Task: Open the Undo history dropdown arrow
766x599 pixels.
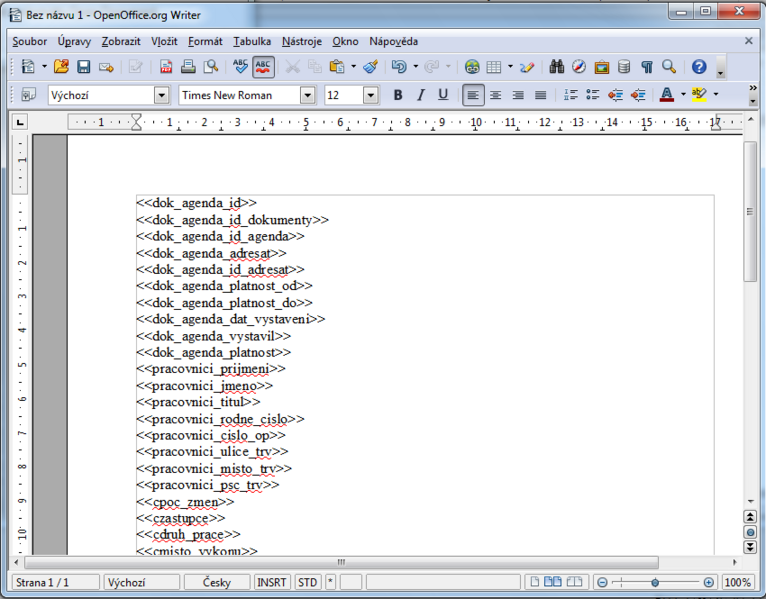Action: pyautogui.click(x=415, y=66)
